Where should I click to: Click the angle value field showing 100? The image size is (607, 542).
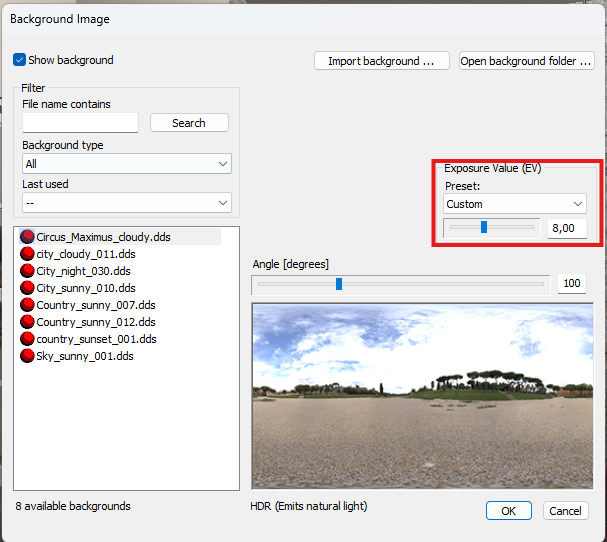coord(572,283)
